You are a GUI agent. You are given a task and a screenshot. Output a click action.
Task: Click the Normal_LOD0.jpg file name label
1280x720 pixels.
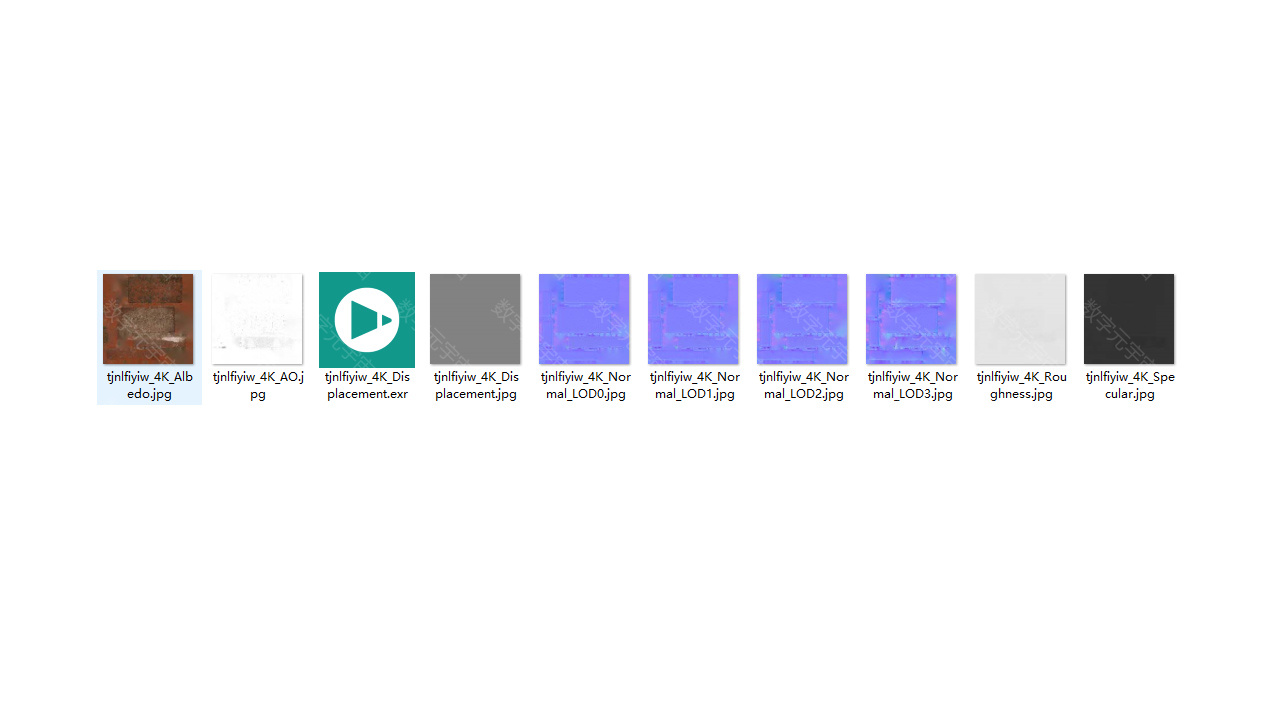[585, 385]
